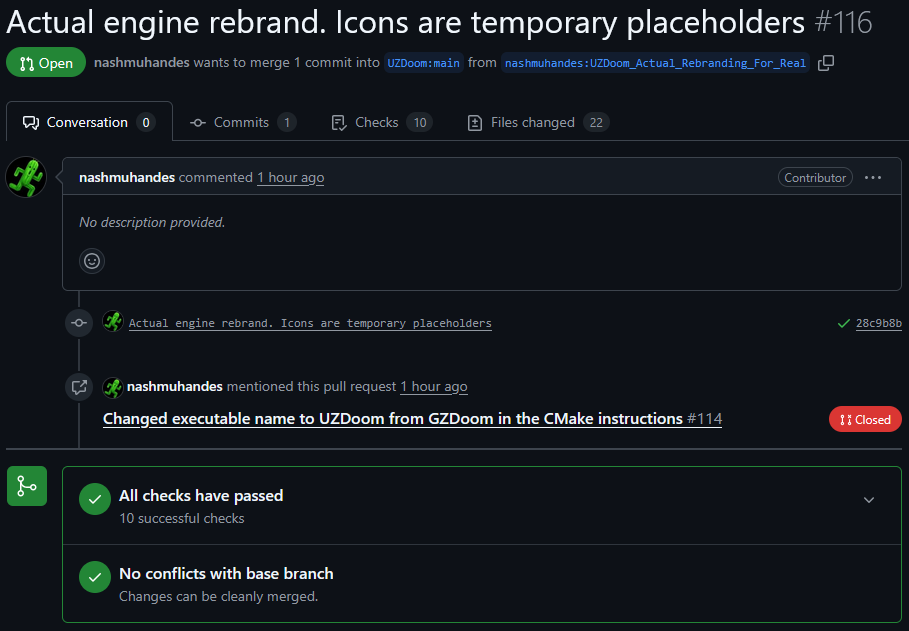Click the '10 successful checks' text
This screenshot has height=631, width=909.
pyautogui.click(x=181, y=518)
